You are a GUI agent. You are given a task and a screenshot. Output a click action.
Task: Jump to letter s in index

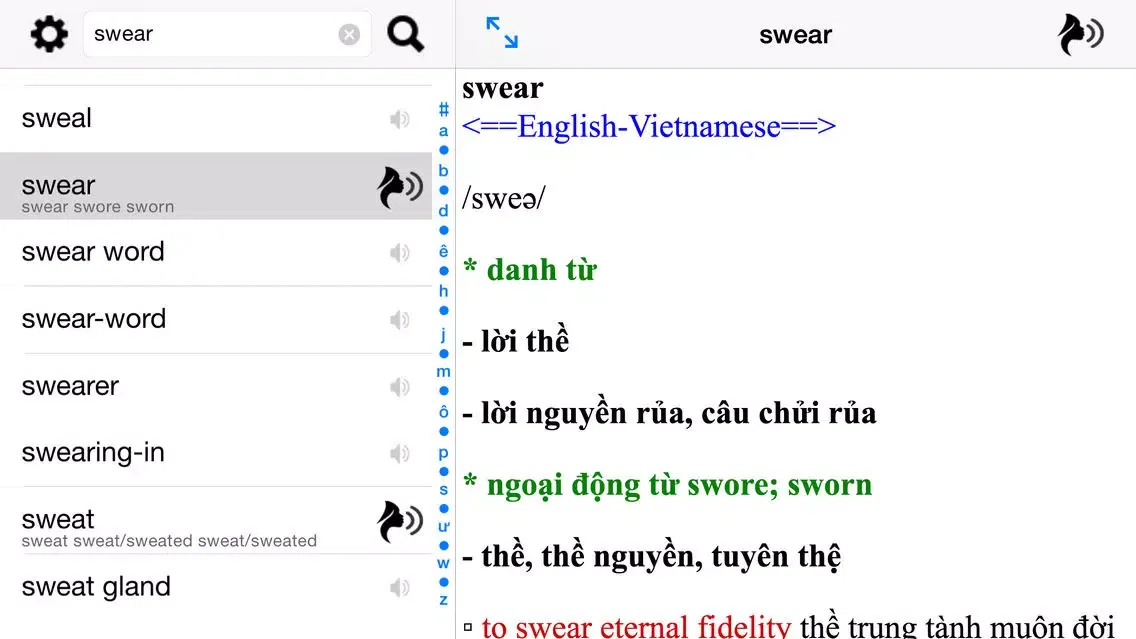click(443, 490)
